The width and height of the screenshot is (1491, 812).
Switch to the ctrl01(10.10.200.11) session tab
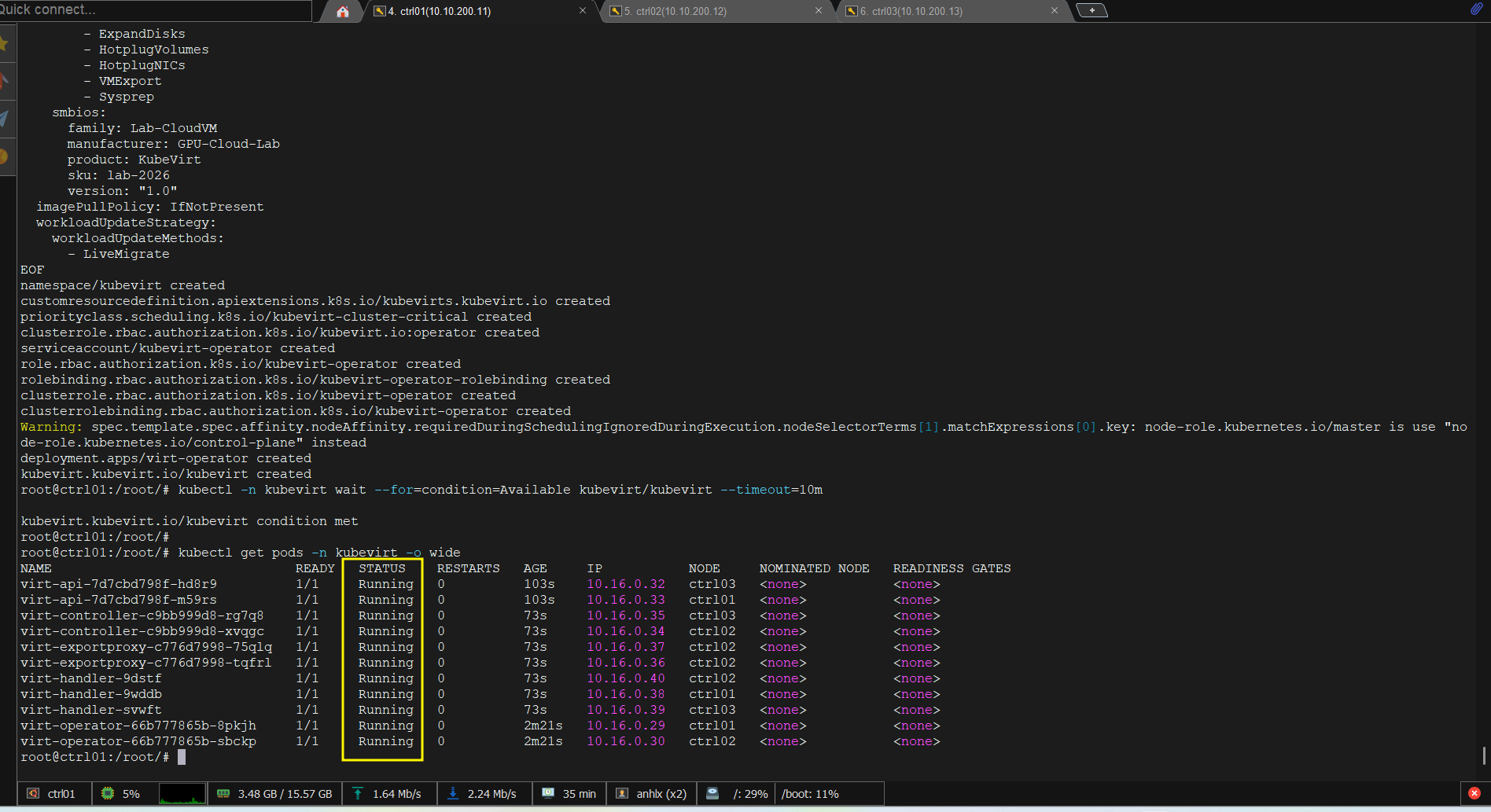480,11
